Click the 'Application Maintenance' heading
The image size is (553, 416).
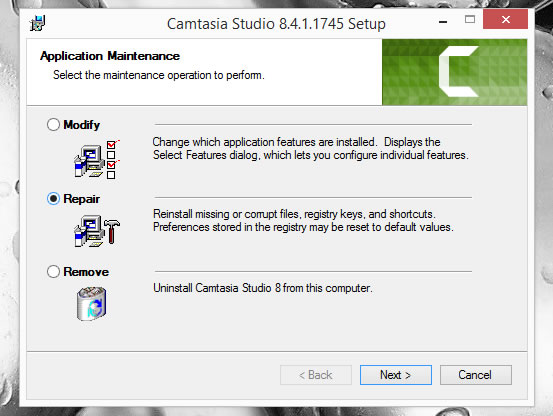tap(110, 56)
